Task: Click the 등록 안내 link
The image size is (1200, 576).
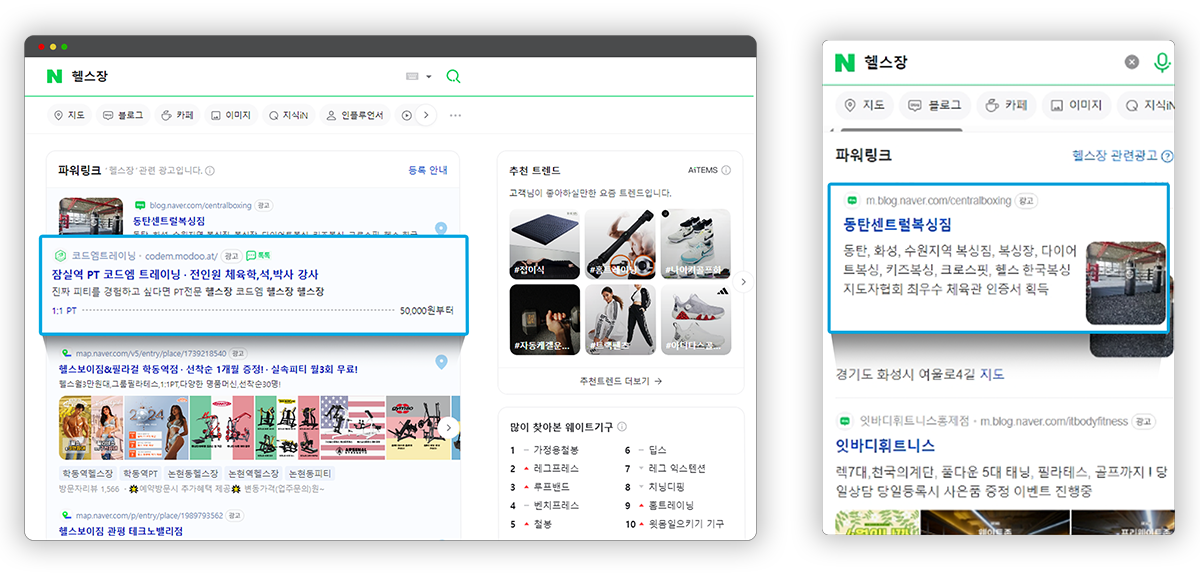Action: click(428, 170)
